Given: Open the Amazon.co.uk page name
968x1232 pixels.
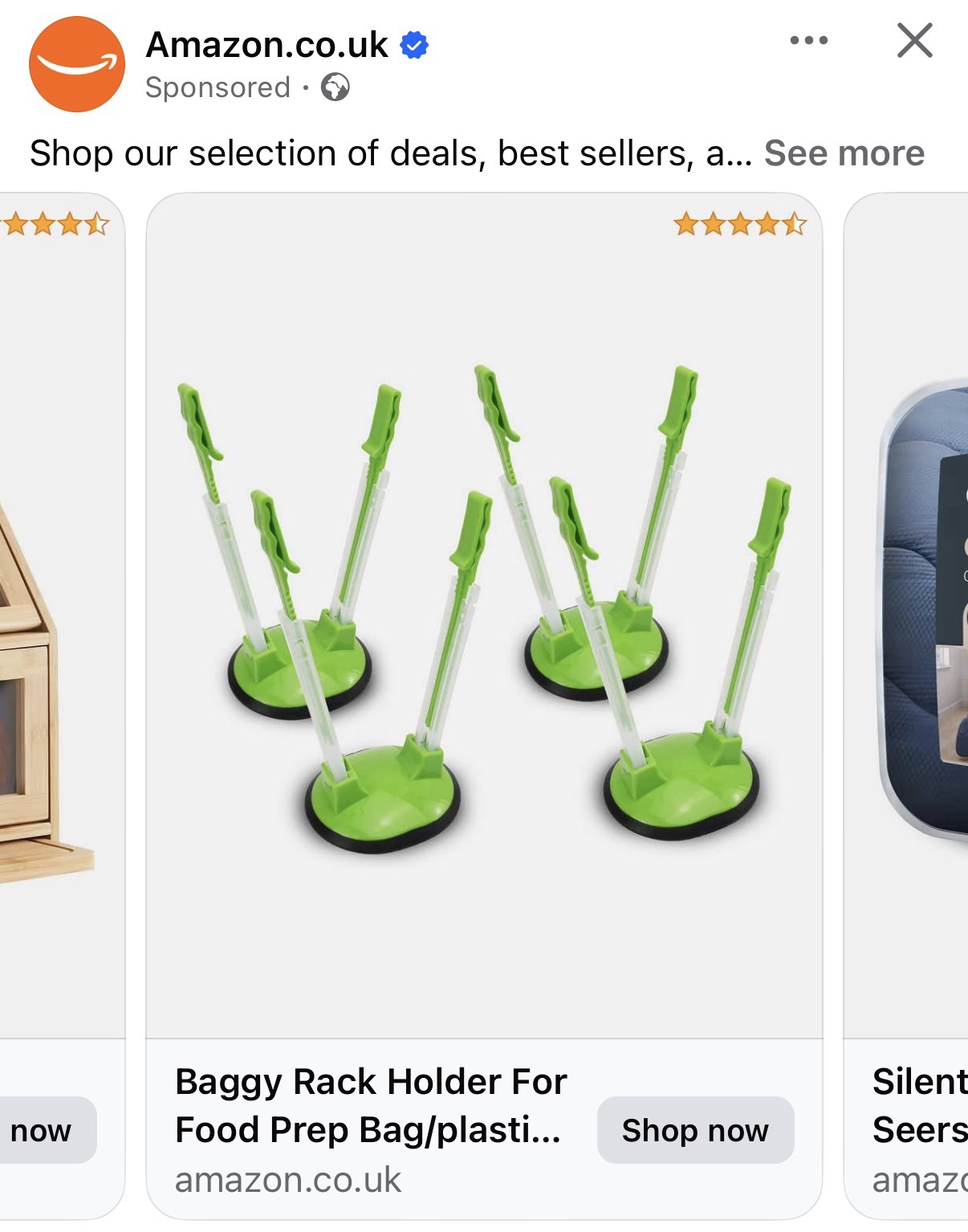Looking at the screenshot, I should [x=266, y=45].
